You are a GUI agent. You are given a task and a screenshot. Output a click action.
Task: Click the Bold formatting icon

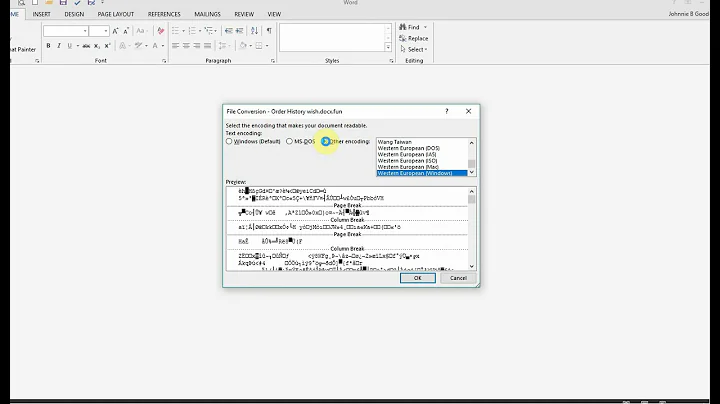click(48, 45)
